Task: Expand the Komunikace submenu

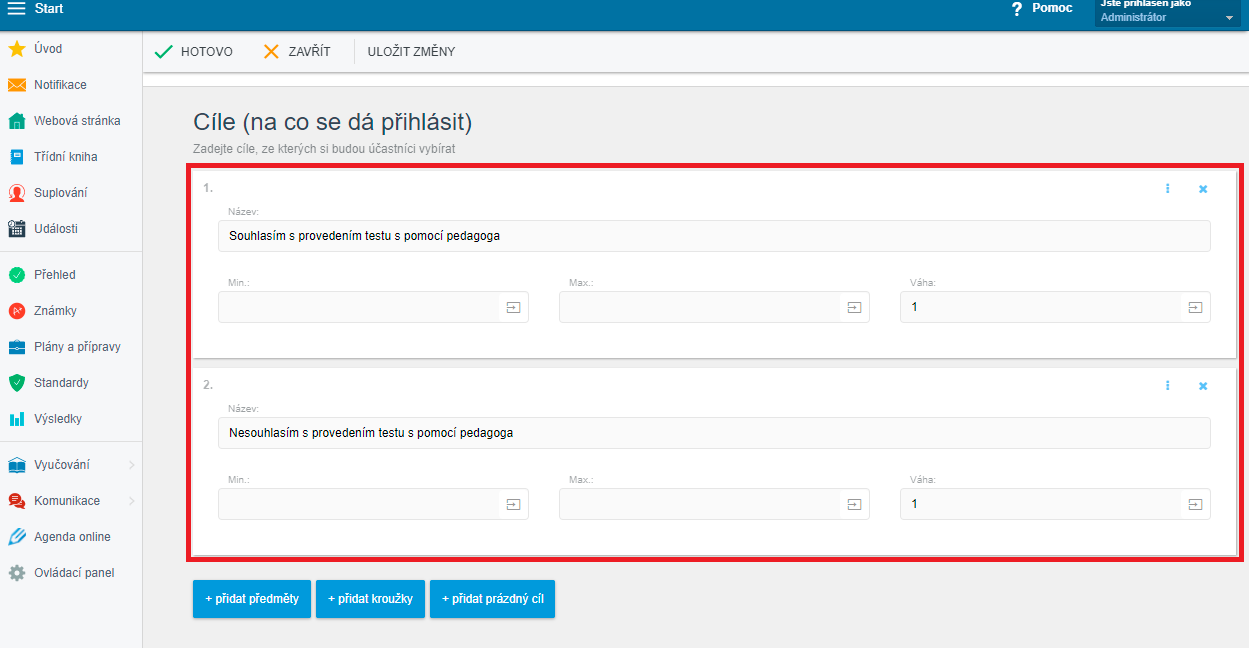Action: (131, 501)
